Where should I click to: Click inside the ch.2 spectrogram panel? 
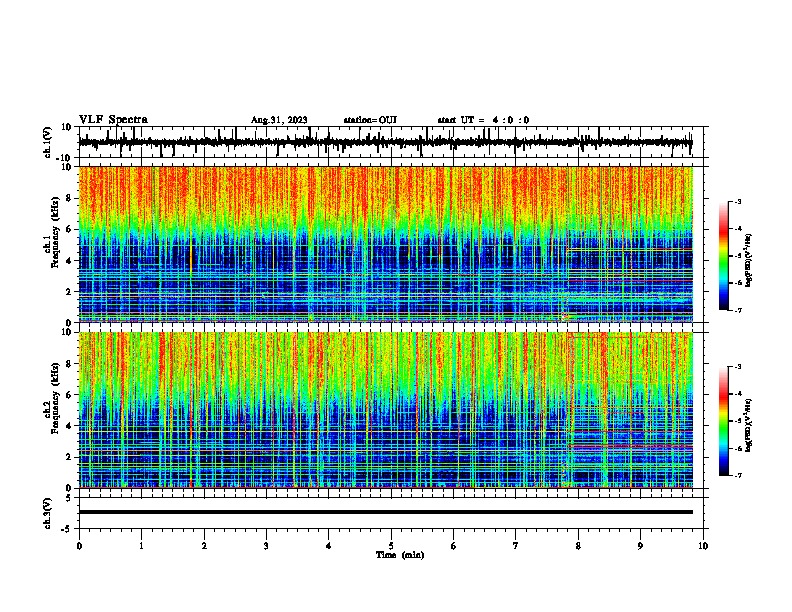click(385, 410)
